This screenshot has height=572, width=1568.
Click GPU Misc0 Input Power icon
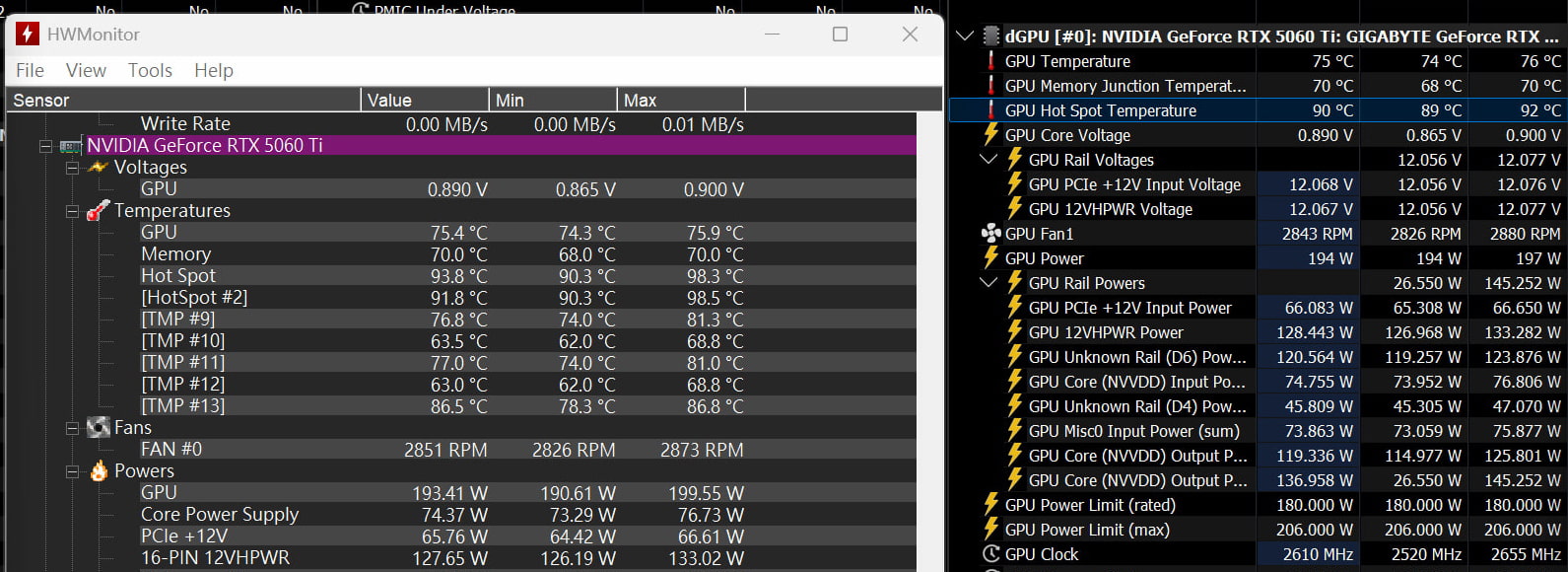pyautogui.click(x=1015, y=431)
